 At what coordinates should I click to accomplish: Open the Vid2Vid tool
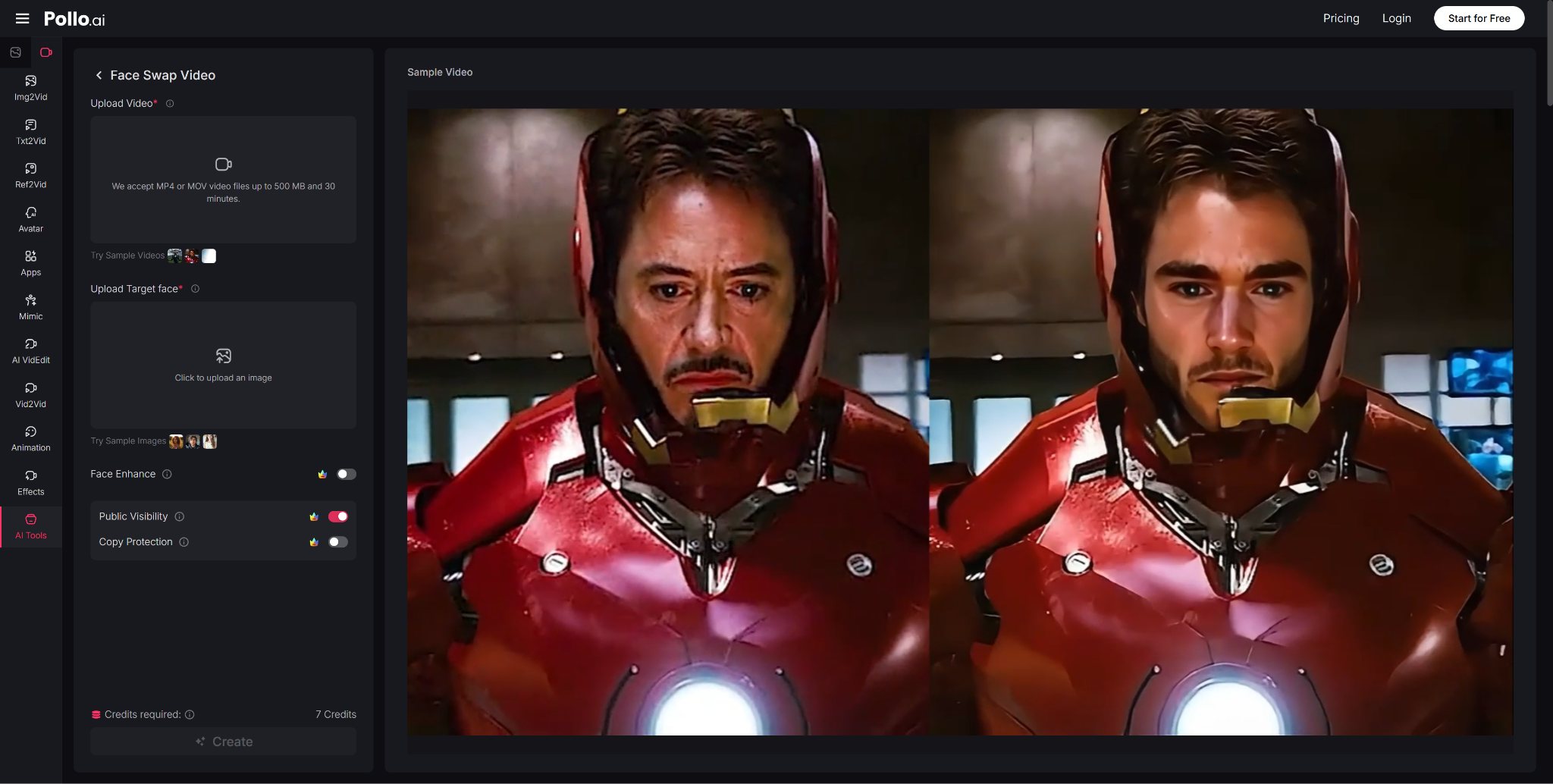tap(31, 396)
